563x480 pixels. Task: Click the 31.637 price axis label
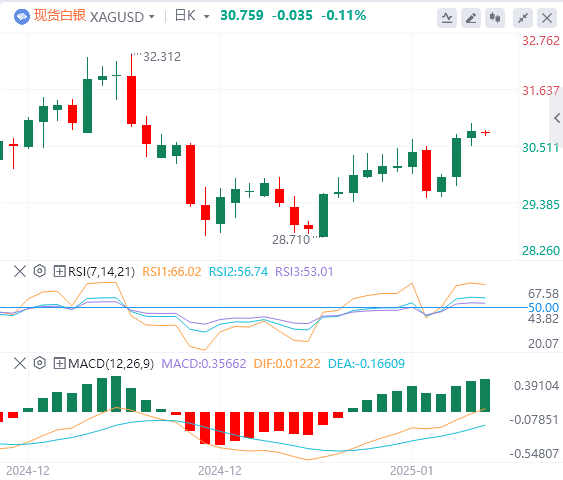(541, 90)
